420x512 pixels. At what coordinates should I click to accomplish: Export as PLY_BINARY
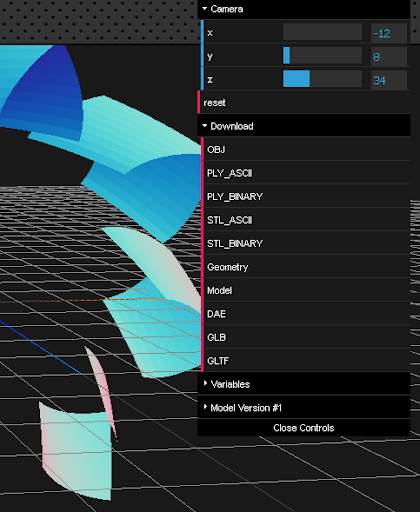tap(307, 196)
